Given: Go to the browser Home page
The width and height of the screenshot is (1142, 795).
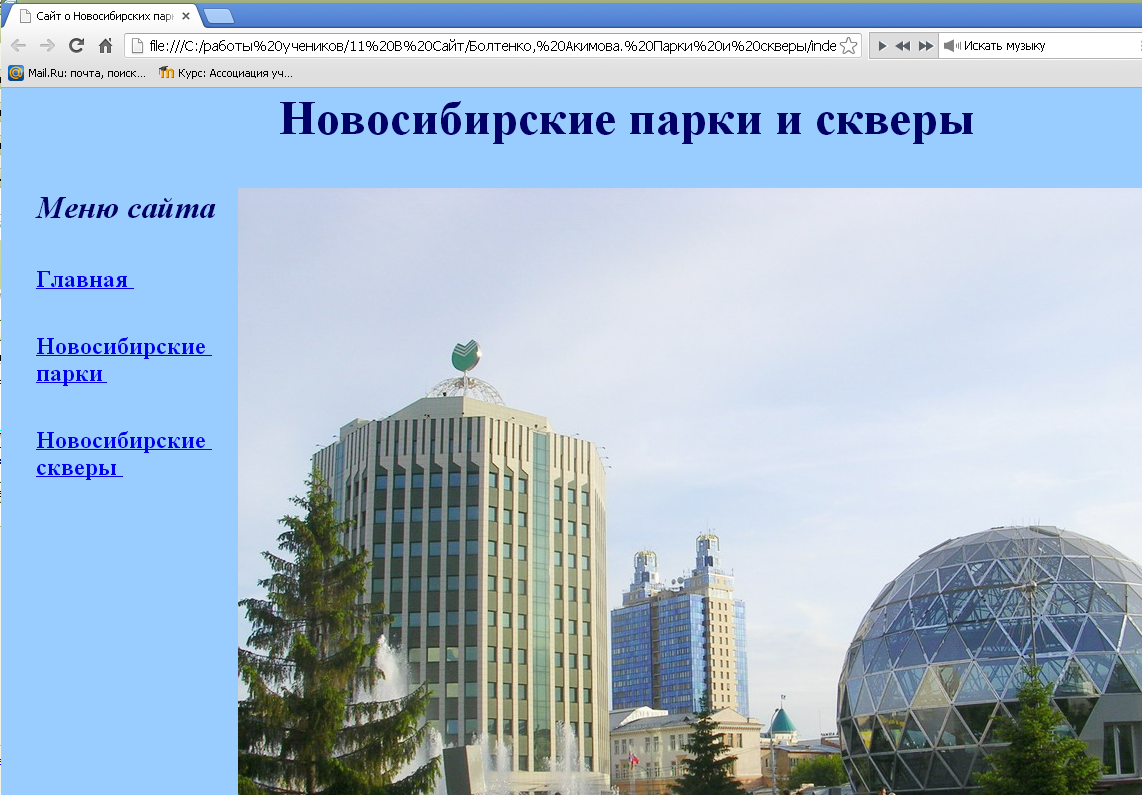Looking at the screenshot, I should 105,46.
